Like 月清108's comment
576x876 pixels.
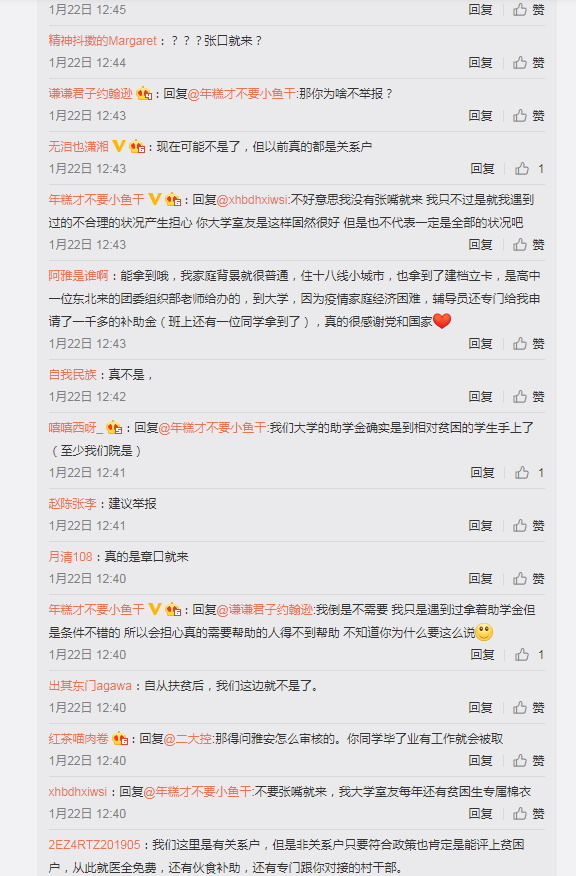pyautogui.click(x=529, y=579)
